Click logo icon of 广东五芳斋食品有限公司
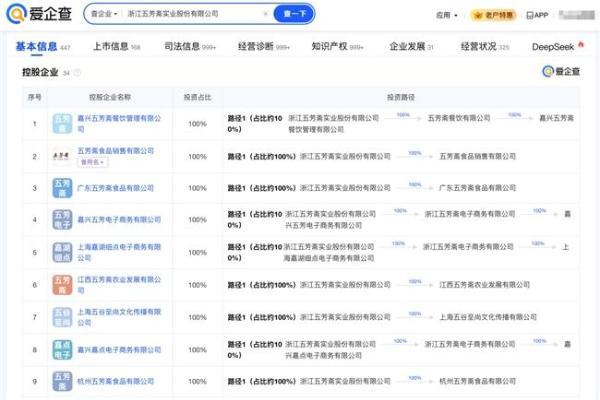 [x=62, y=188]
